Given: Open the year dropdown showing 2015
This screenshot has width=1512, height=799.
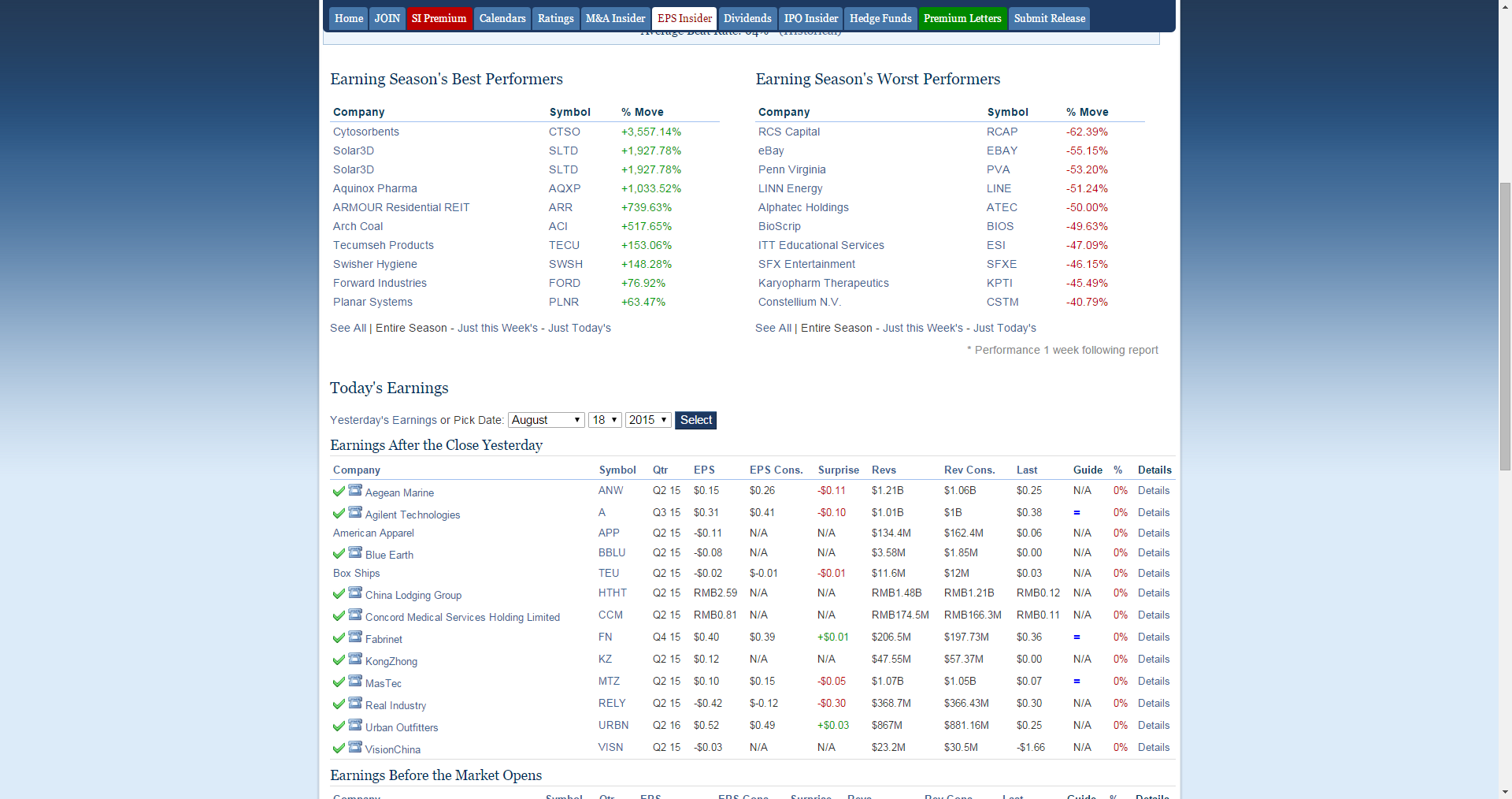Looking at the screenshot, I should click(x=648, y=420).
